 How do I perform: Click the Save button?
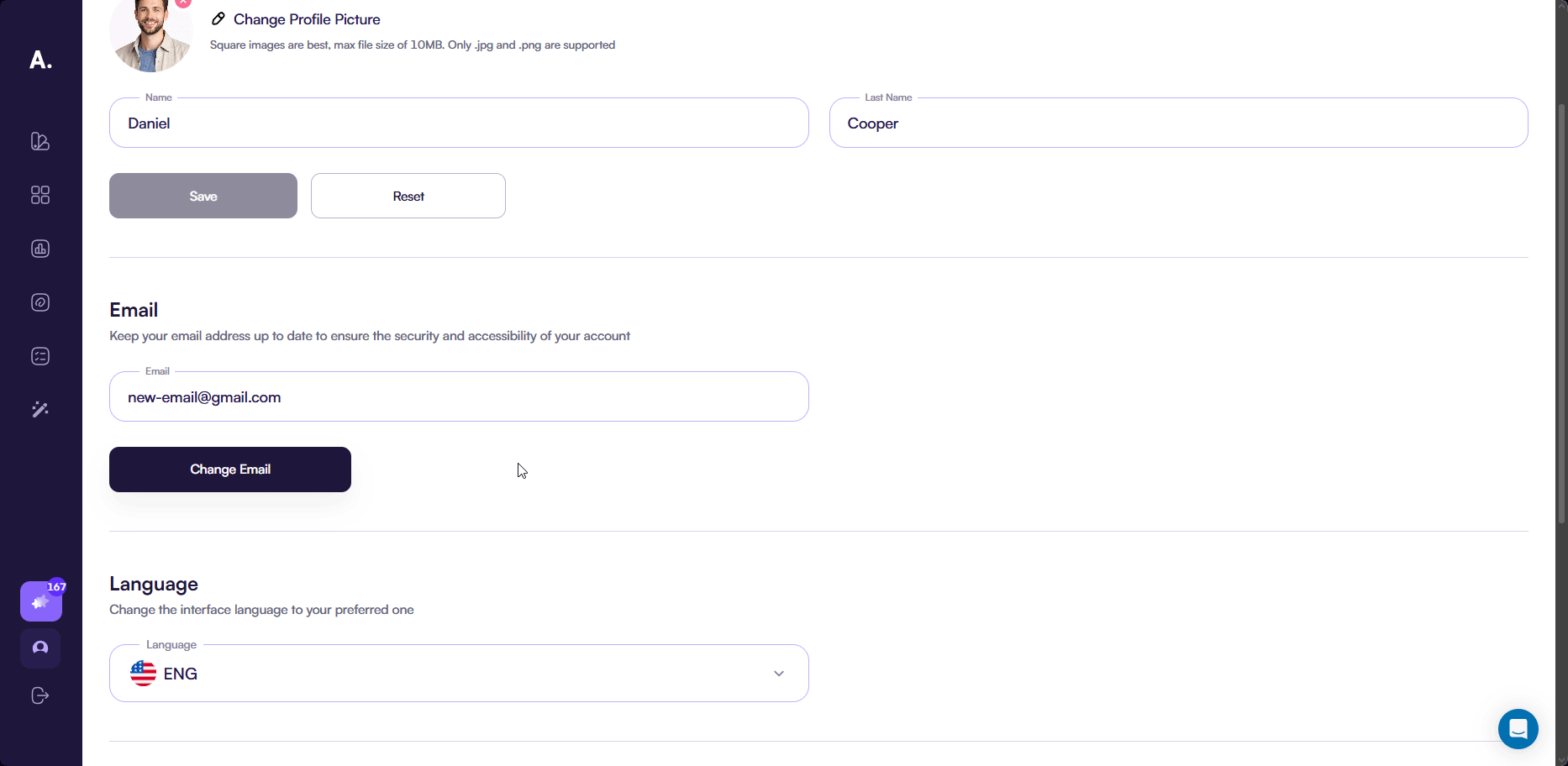(x=203, y=196)
